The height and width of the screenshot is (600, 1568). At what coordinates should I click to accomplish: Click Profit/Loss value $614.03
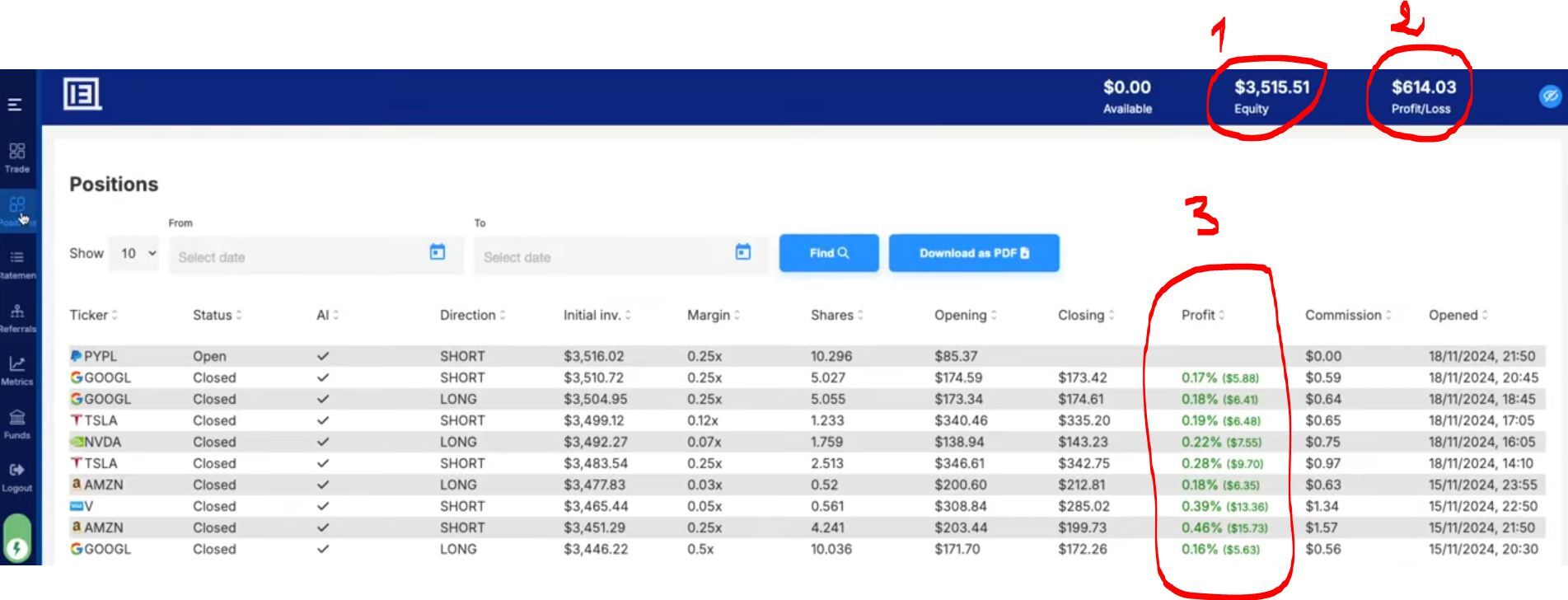[x=1424, y=87]
